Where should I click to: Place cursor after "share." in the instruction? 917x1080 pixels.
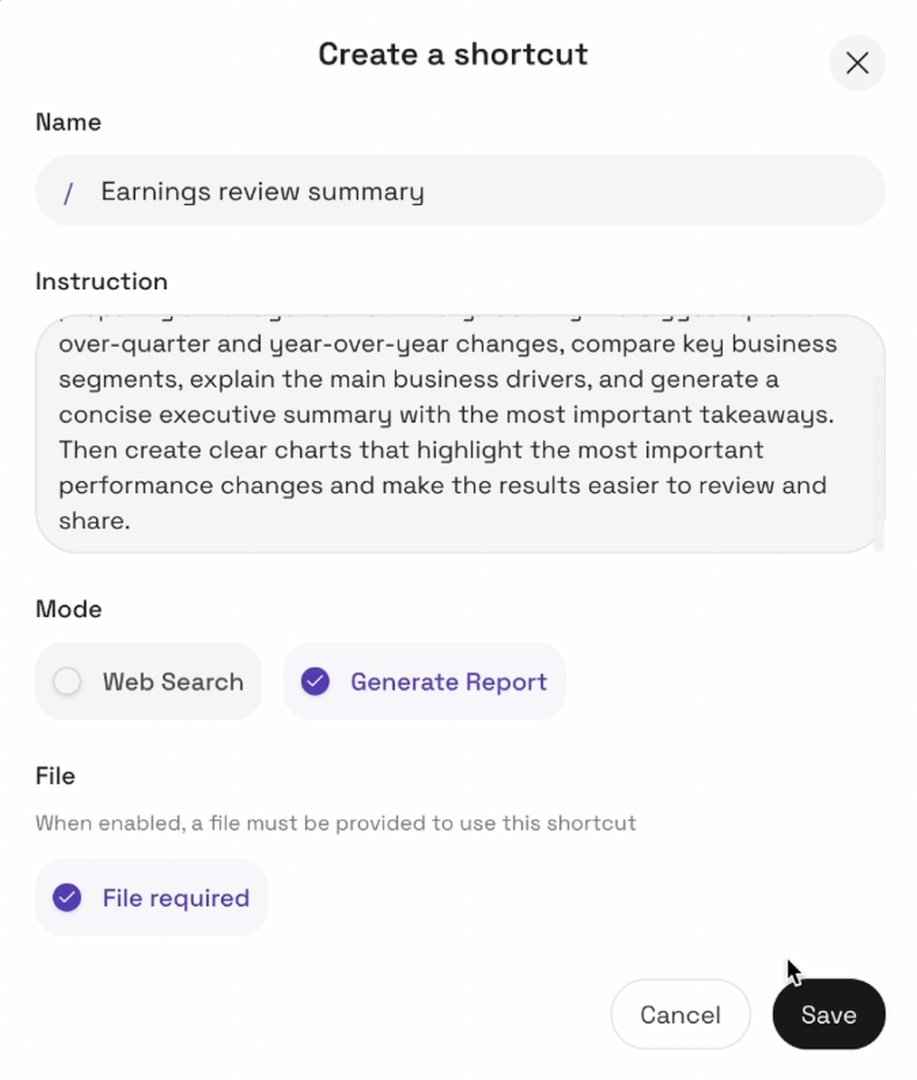coord(132,521)
